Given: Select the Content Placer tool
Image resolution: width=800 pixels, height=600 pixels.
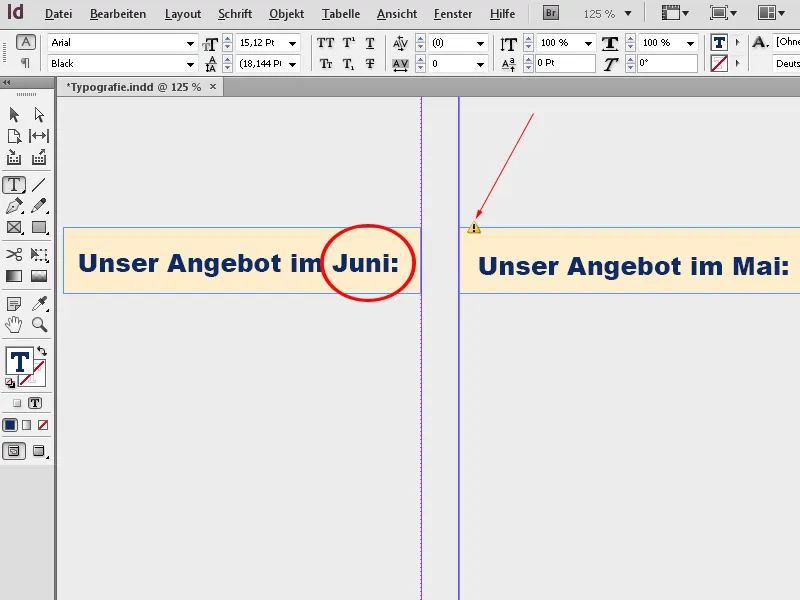Looking at the screenshot, I should tap(39, 158).
